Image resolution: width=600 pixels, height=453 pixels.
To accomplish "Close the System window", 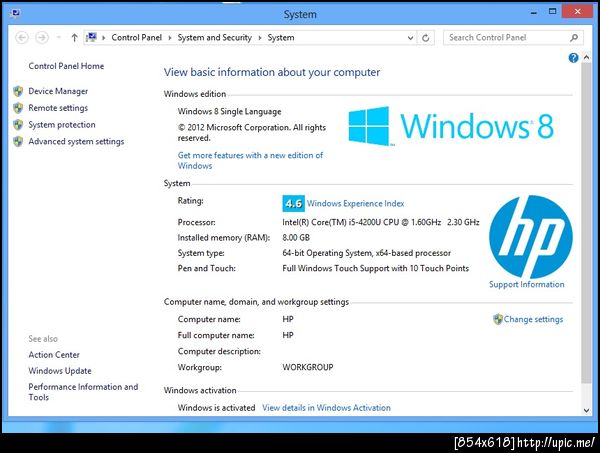I will [x=577, y=11].
